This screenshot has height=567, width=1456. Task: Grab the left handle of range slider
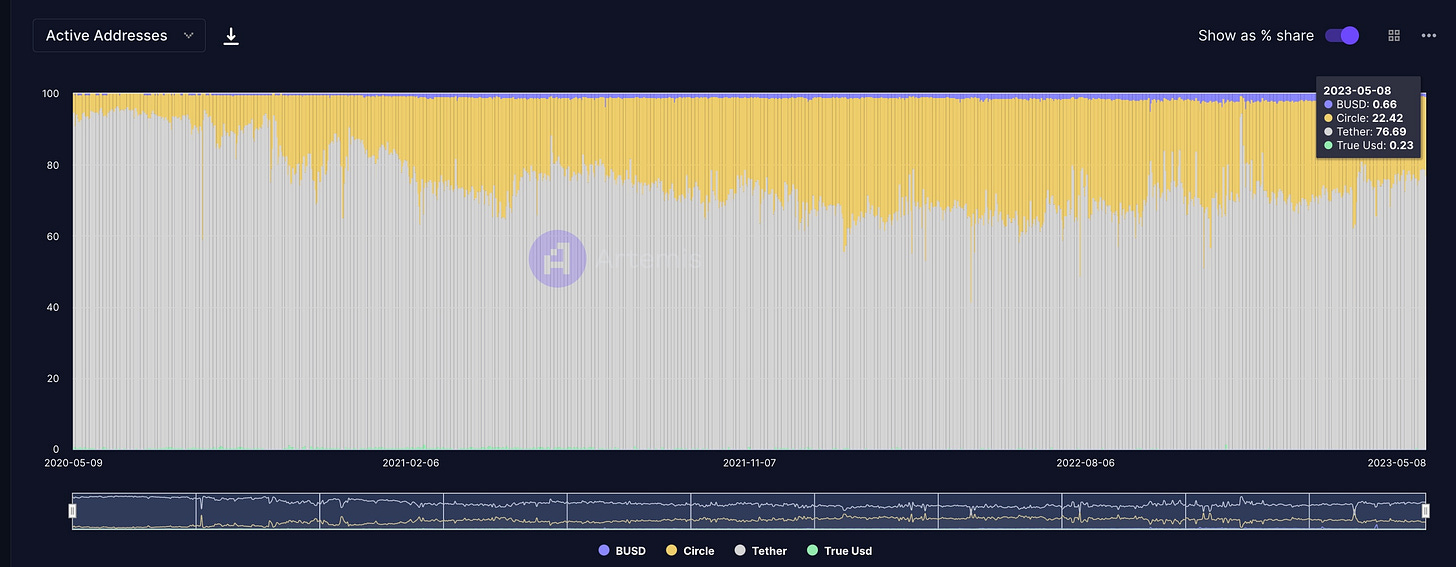pos(72,511)
